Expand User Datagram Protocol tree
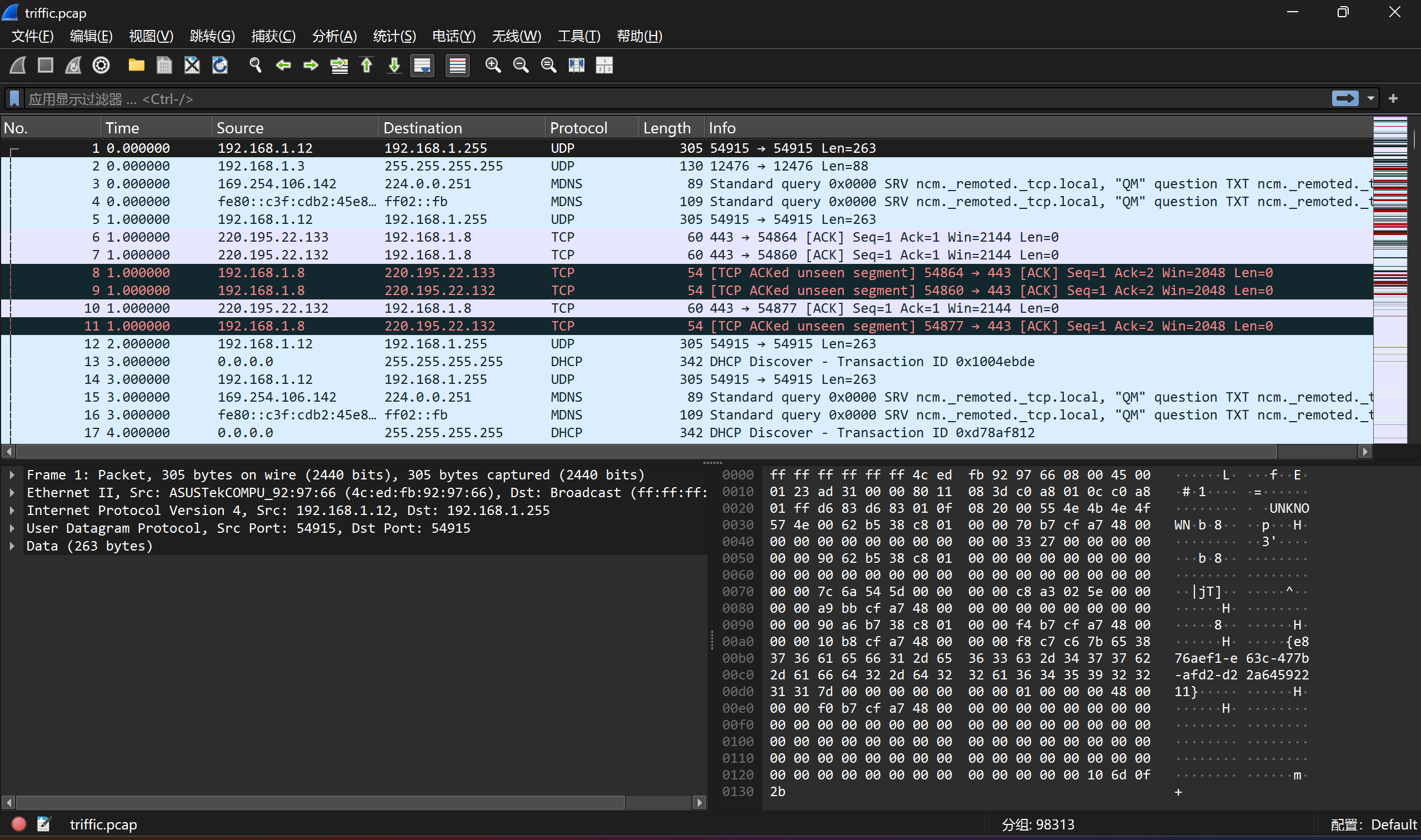Image resolution: width=1421 pixels, height=840 pixels. point(12,528)
